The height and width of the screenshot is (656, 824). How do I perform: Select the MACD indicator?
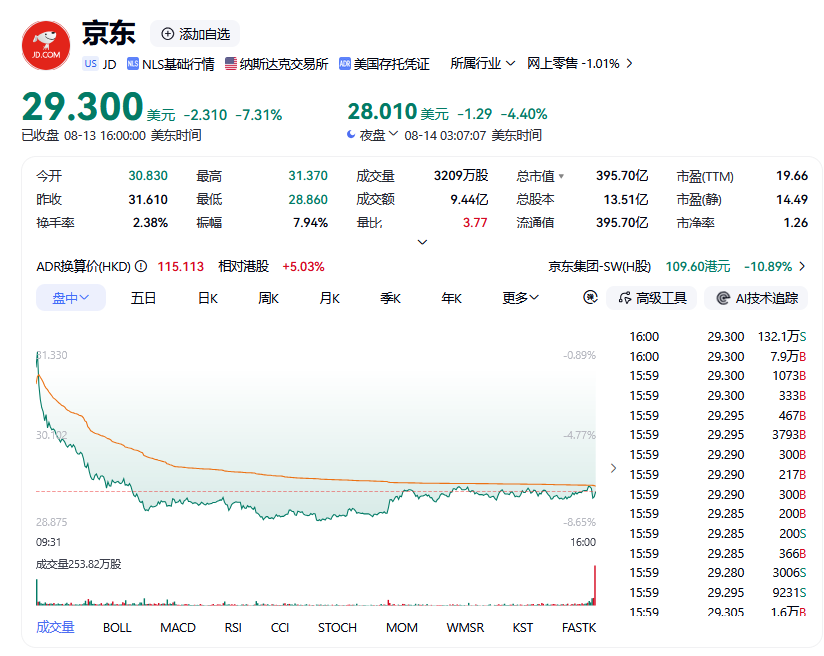click(178, 628)
